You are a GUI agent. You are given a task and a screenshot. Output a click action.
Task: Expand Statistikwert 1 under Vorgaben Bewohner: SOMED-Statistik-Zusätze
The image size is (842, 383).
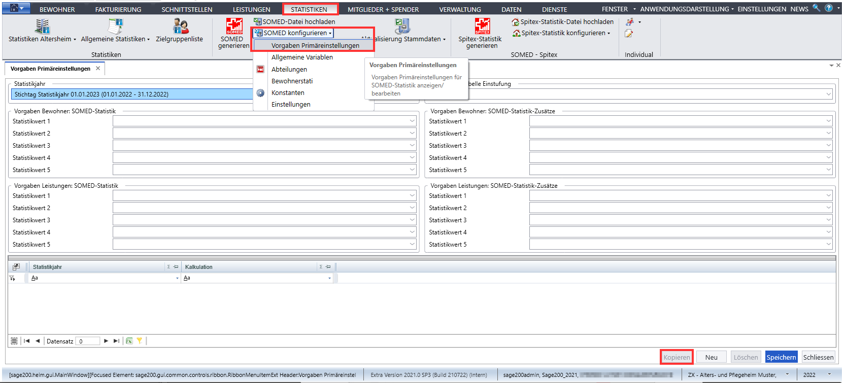coord(829,121)
